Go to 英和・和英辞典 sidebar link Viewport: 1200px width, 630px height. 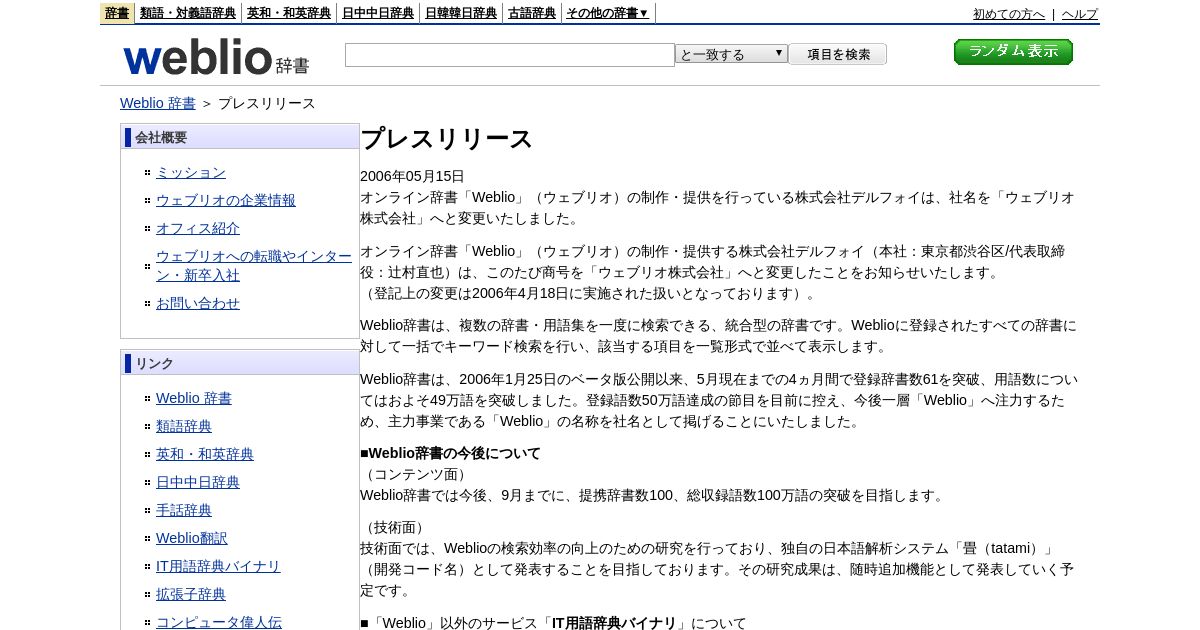click(205, 454)
